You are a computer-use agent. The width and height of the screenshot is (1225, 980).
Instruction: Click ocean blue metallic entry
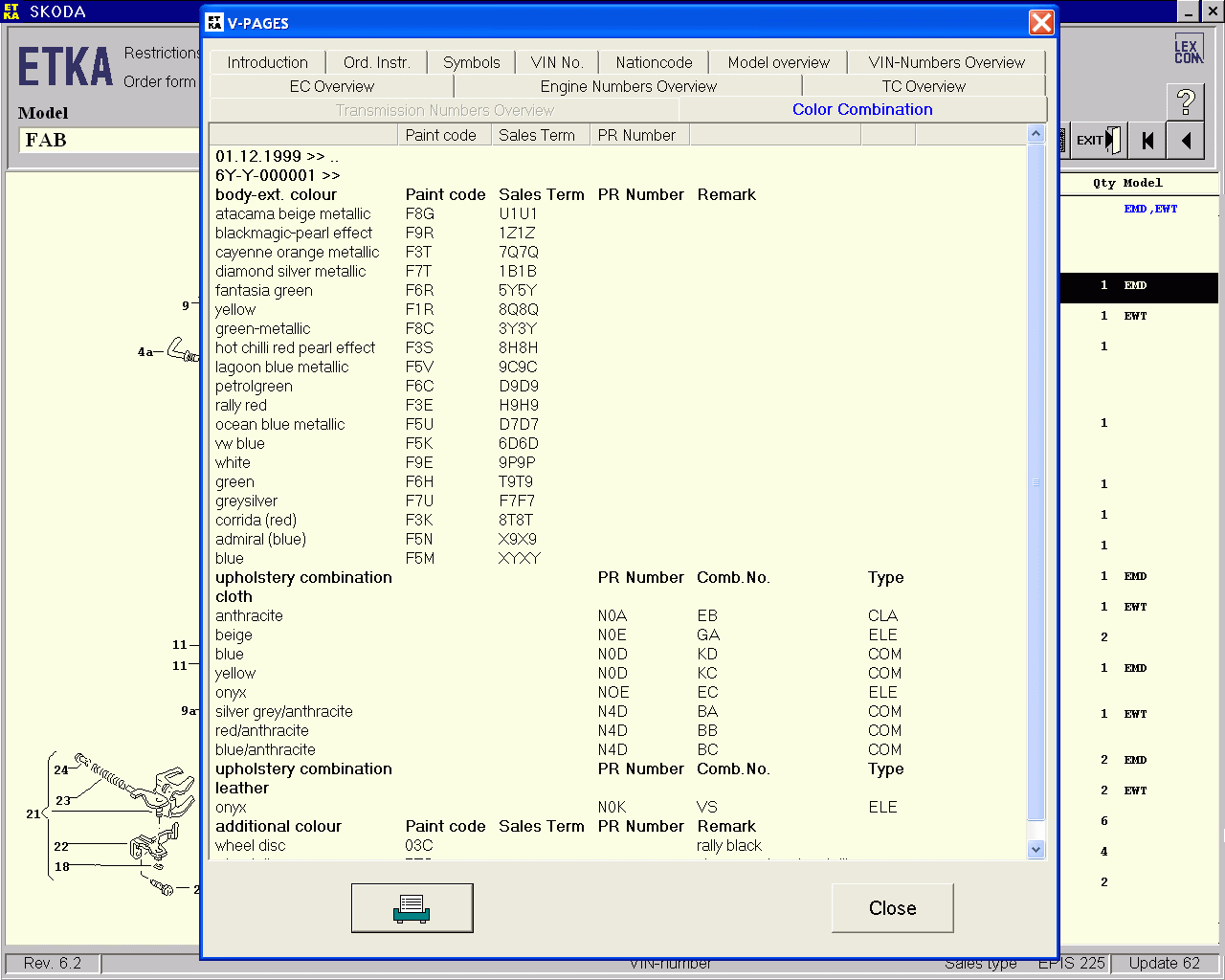coord(280,424)
